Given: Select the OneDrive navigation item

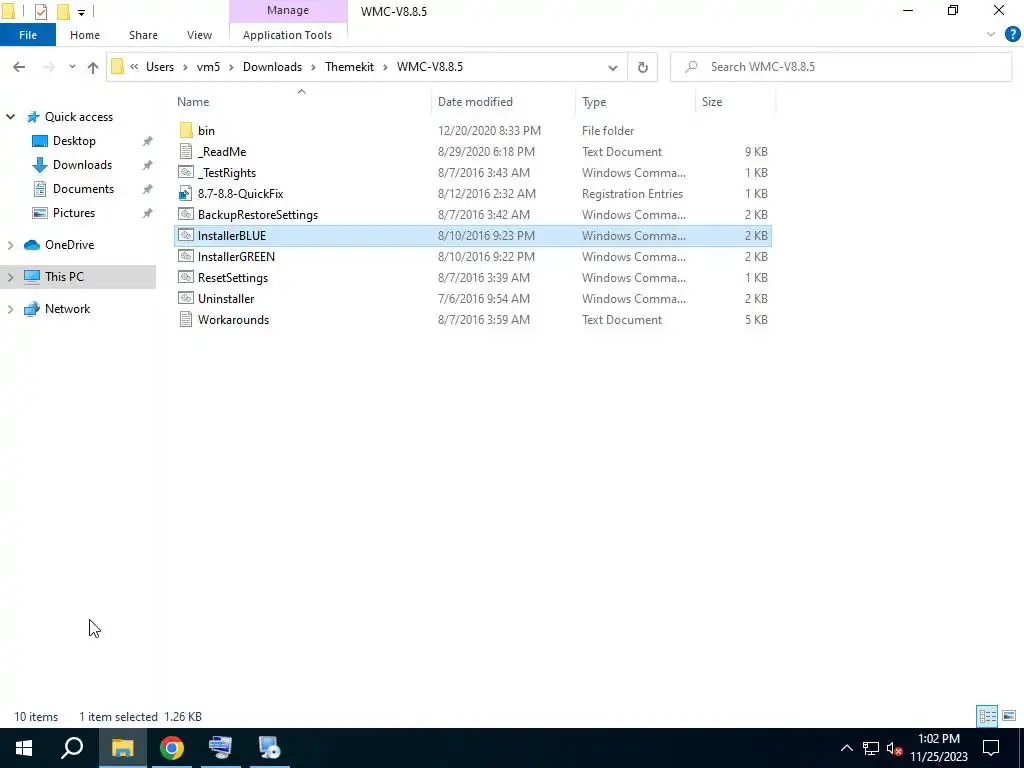Looking at the screenshot, I should point(69,245).
